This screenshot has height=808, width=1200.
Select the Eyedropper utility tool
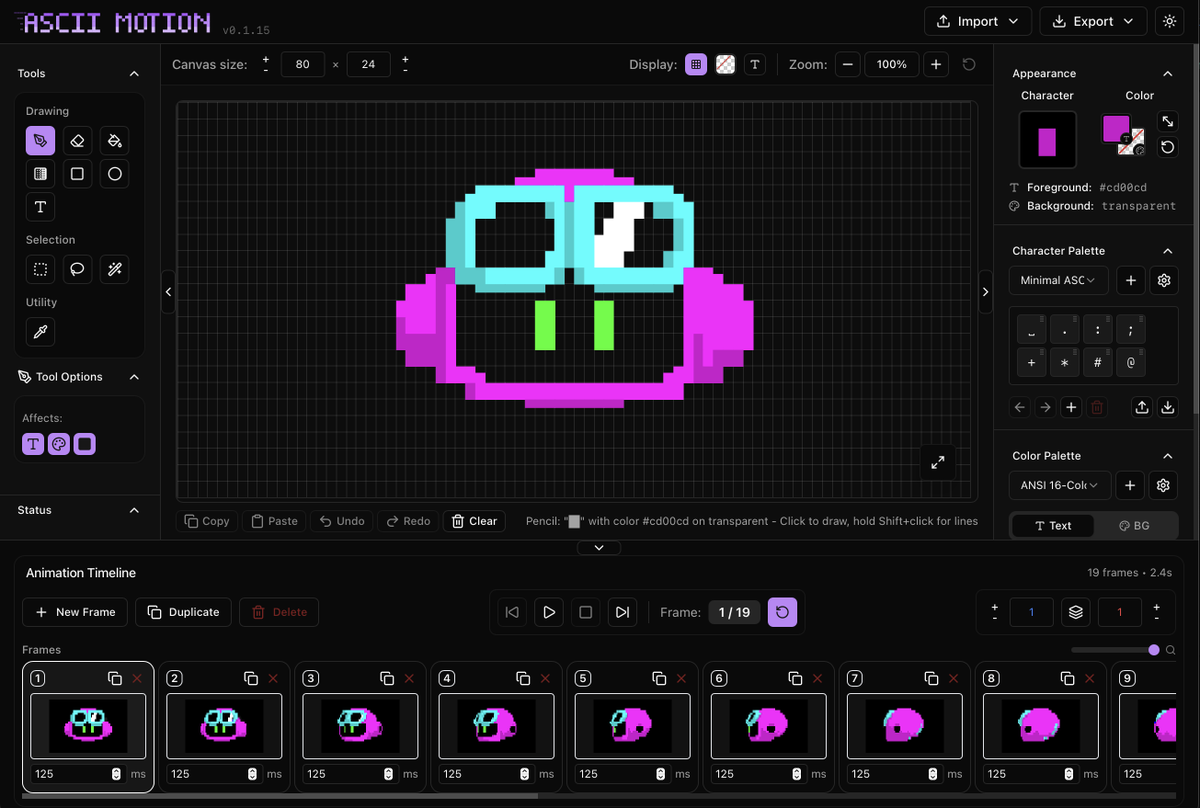(x=40, y=331)
